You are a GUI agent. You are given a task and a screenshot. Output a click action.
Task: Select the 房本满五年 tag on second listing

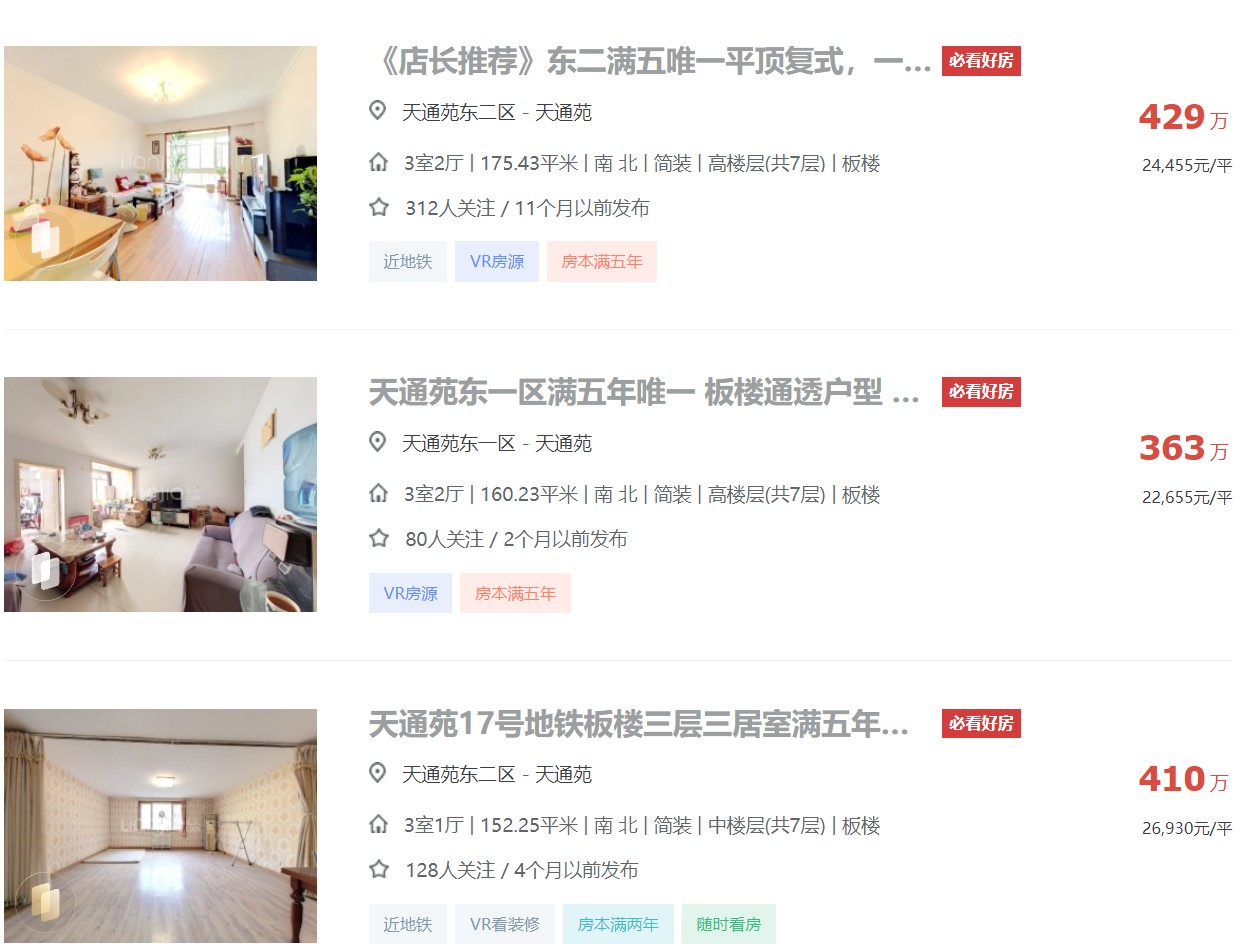(x=515, y=593)
